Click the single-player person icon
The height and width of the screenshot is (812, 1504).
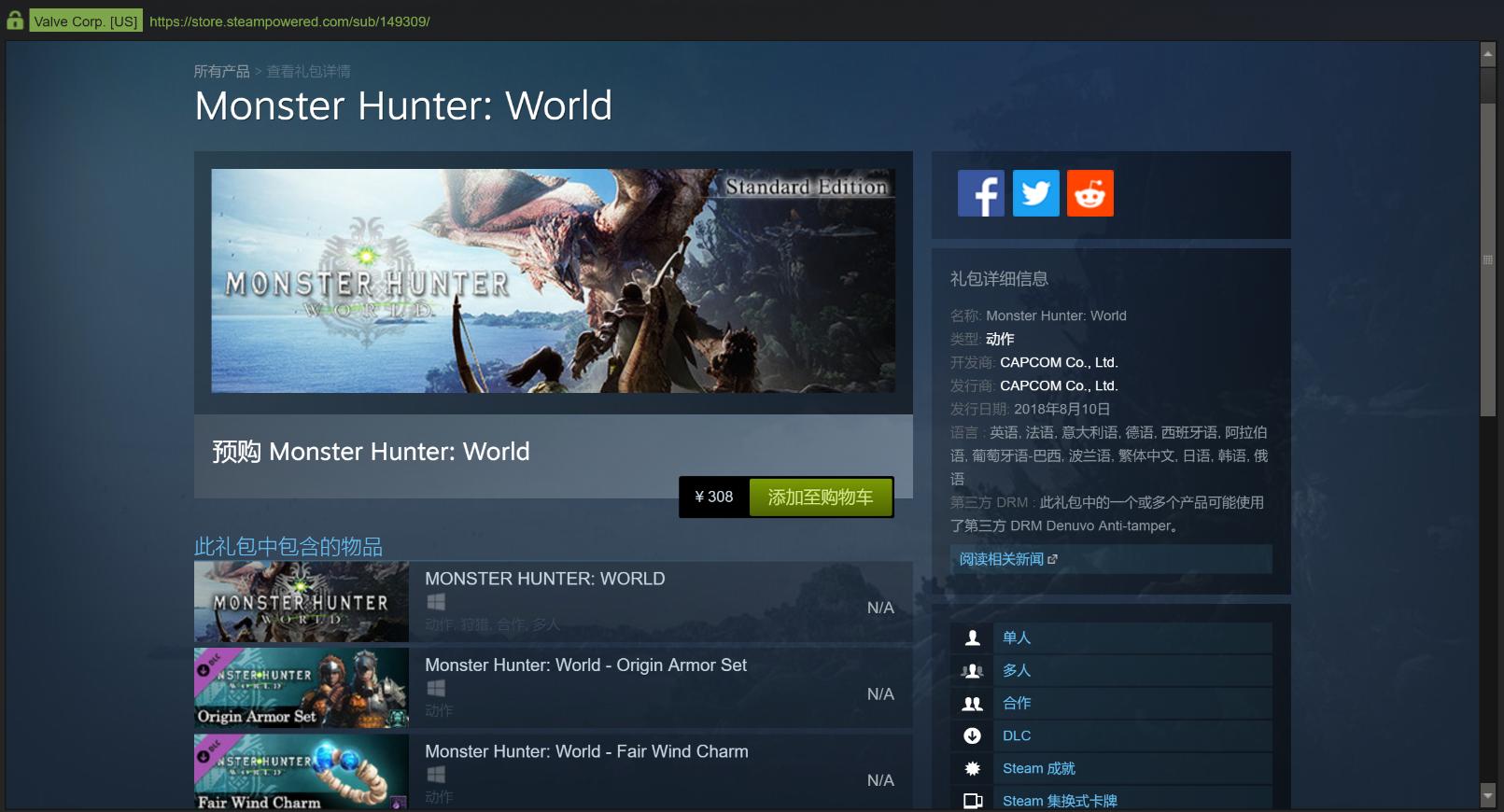(x=972, y=637)
